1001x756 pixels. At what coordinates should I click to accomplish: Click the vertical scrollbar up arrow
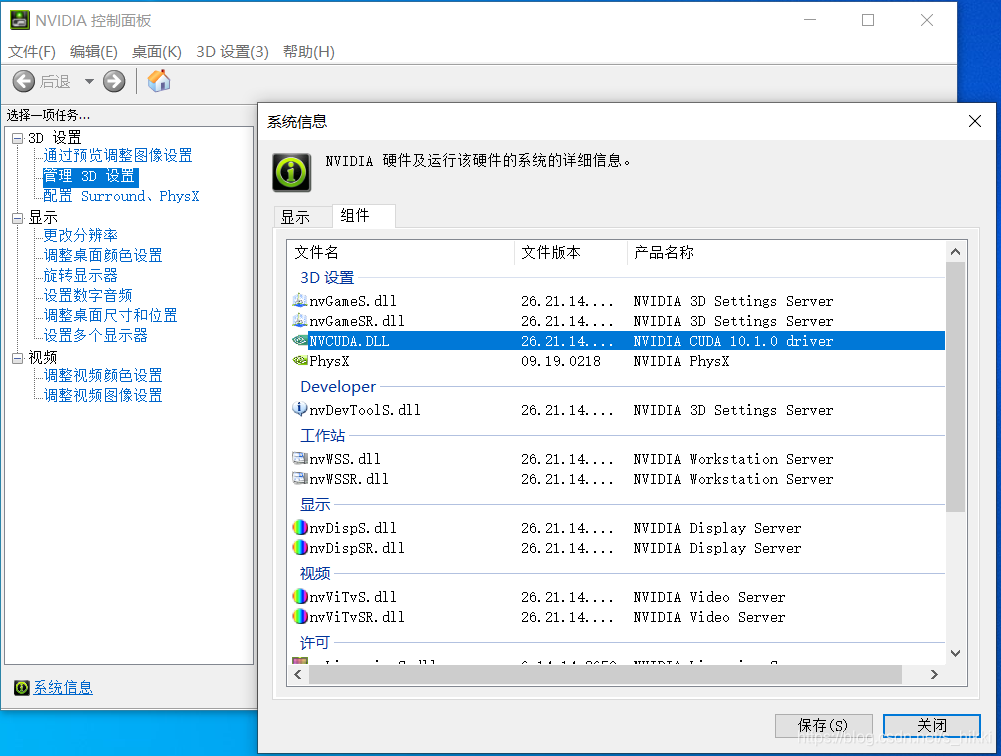click(x=956, y=252)
